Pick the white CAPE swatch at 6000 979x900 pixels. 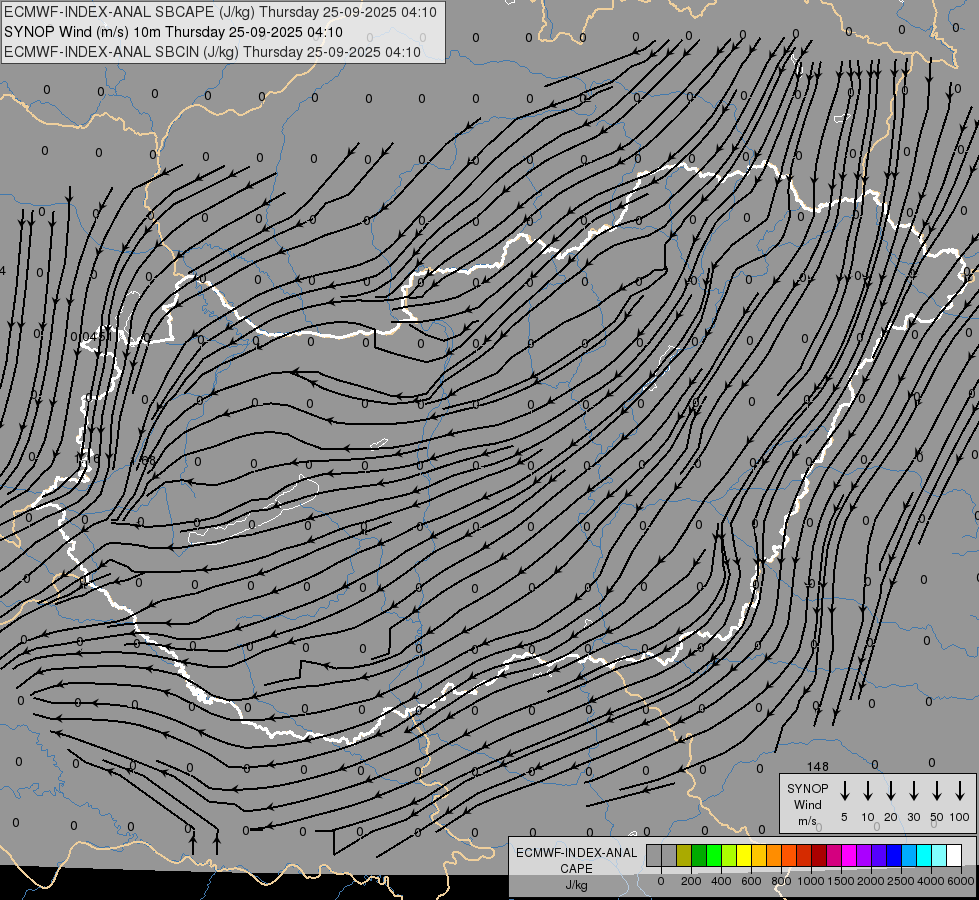coord(953,855)
